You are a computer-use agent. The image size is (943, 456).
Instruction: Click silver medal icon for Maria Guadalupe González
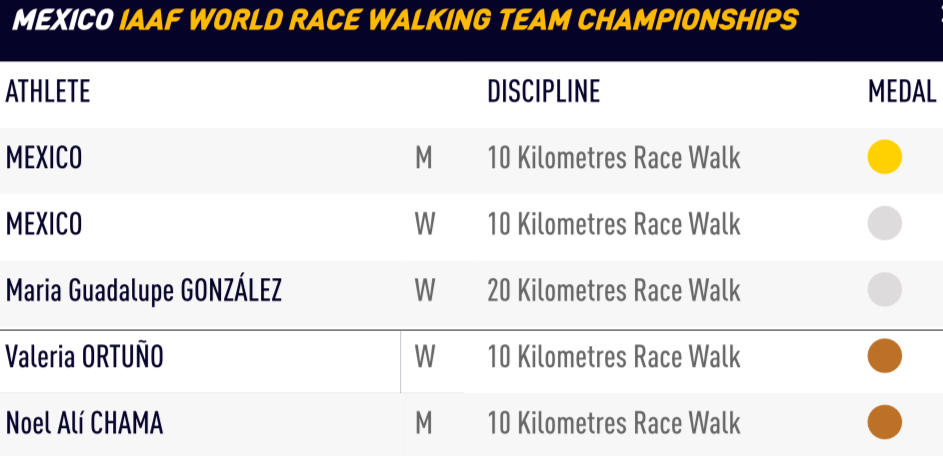[884, 290]
